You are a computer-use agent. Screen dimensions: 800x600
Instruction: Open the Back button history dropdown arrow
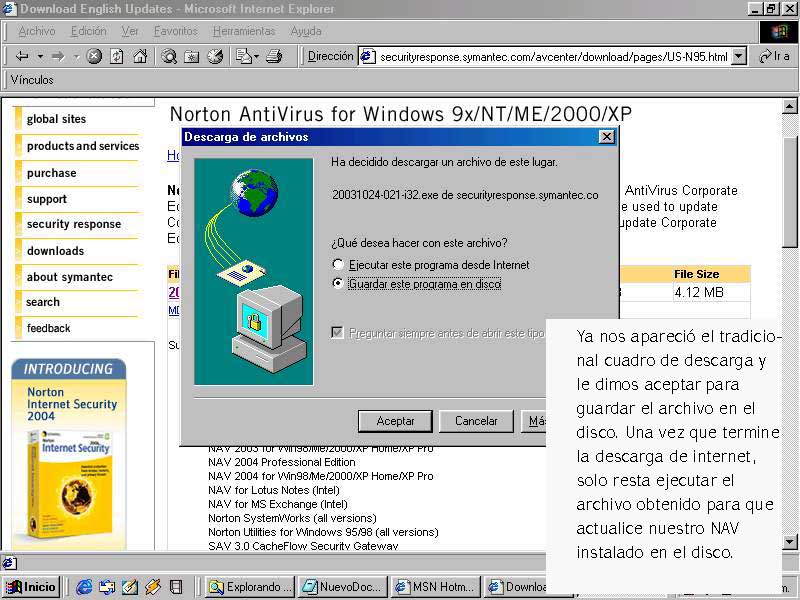click(x=40, y=56)
